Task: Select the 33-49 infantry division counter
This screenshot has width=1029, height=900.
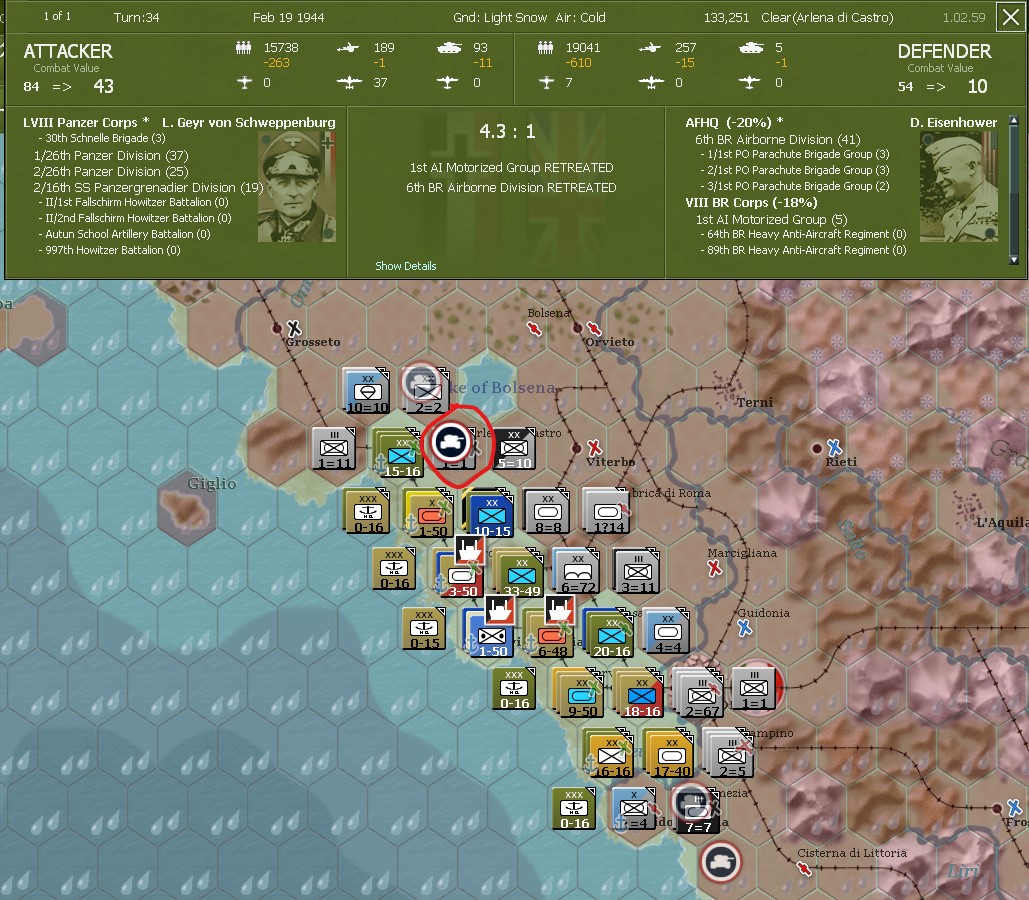Action: [x=520, y=573]
